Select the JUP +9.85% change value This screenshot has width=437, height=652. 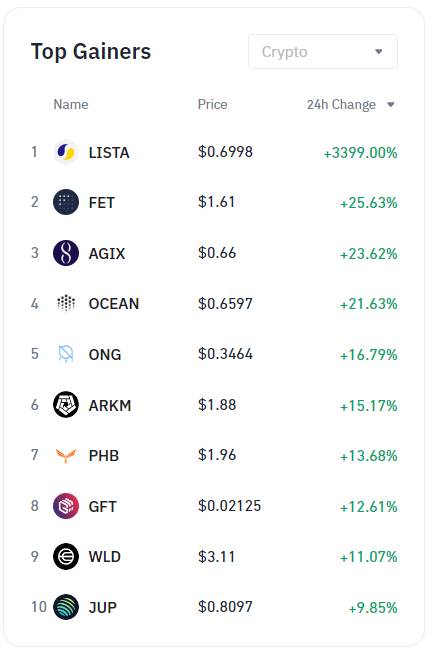[373, 608]
